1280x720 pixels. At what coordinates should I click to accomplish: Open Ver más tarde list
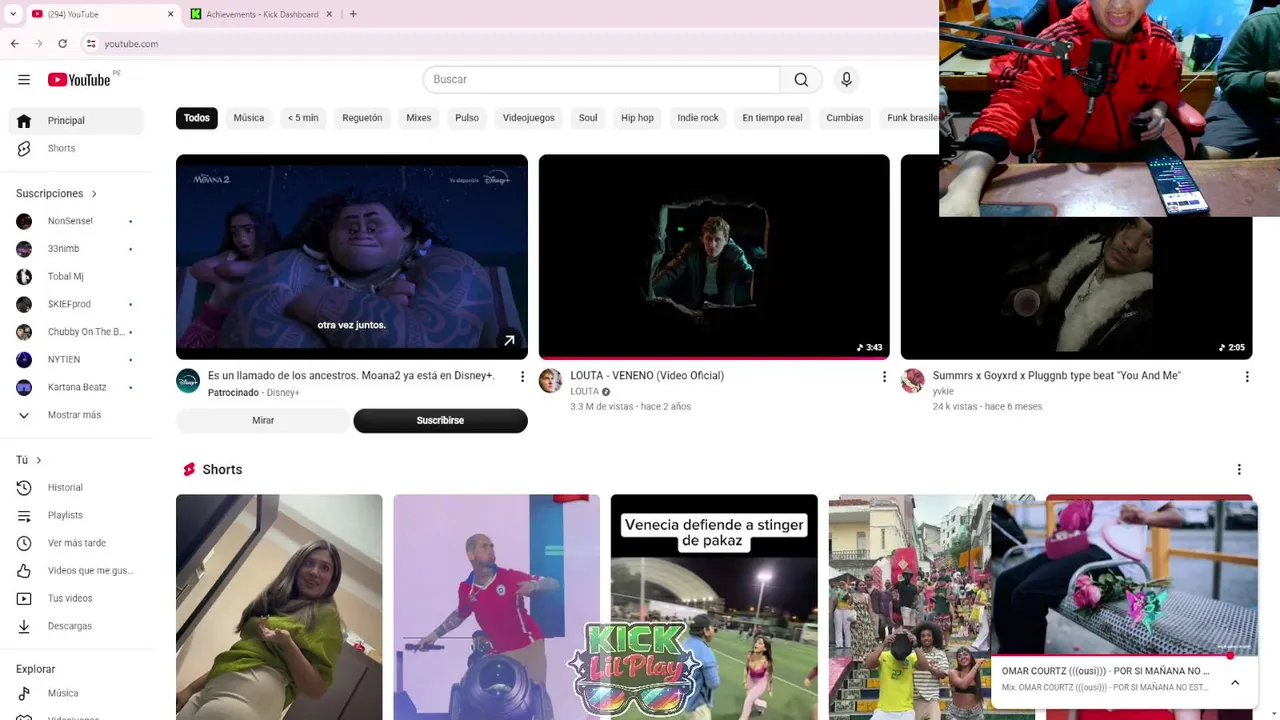point(76,543)
